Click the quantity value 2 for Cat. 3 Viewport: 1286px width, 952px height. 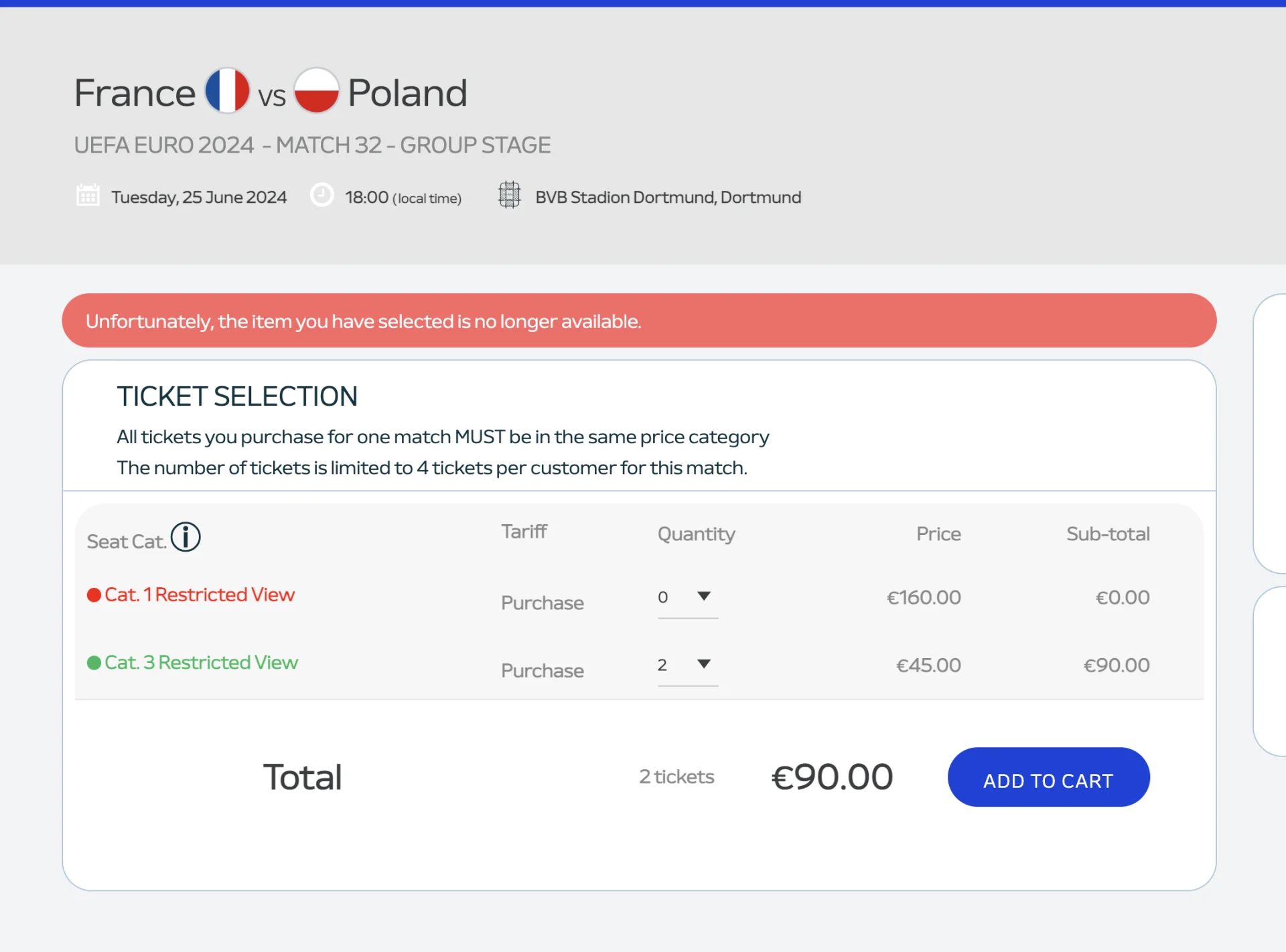pos(662,665)
